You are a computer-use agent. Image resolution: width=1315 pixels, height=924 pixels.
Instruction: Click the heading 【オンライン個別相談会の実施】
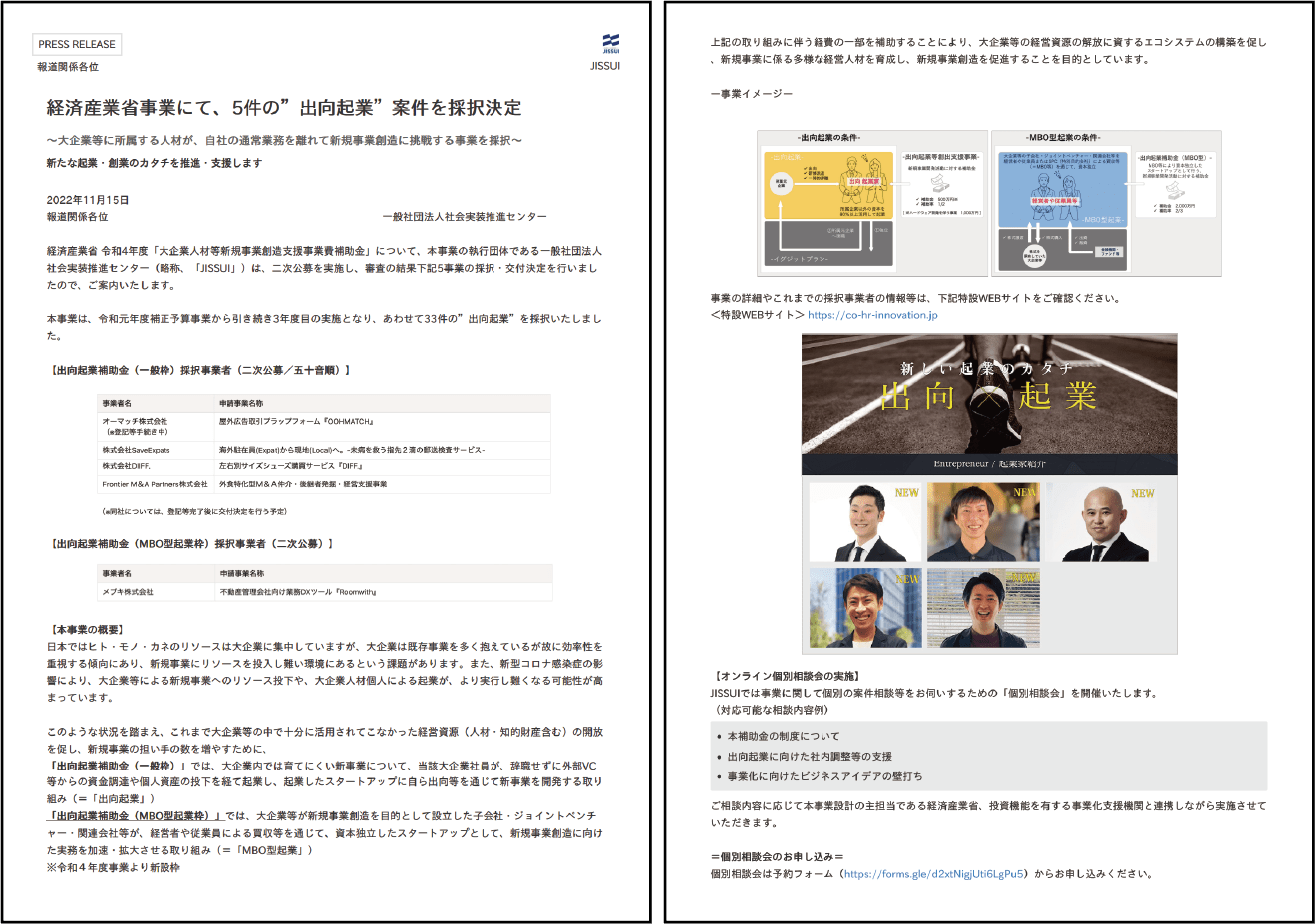[788, 676]
